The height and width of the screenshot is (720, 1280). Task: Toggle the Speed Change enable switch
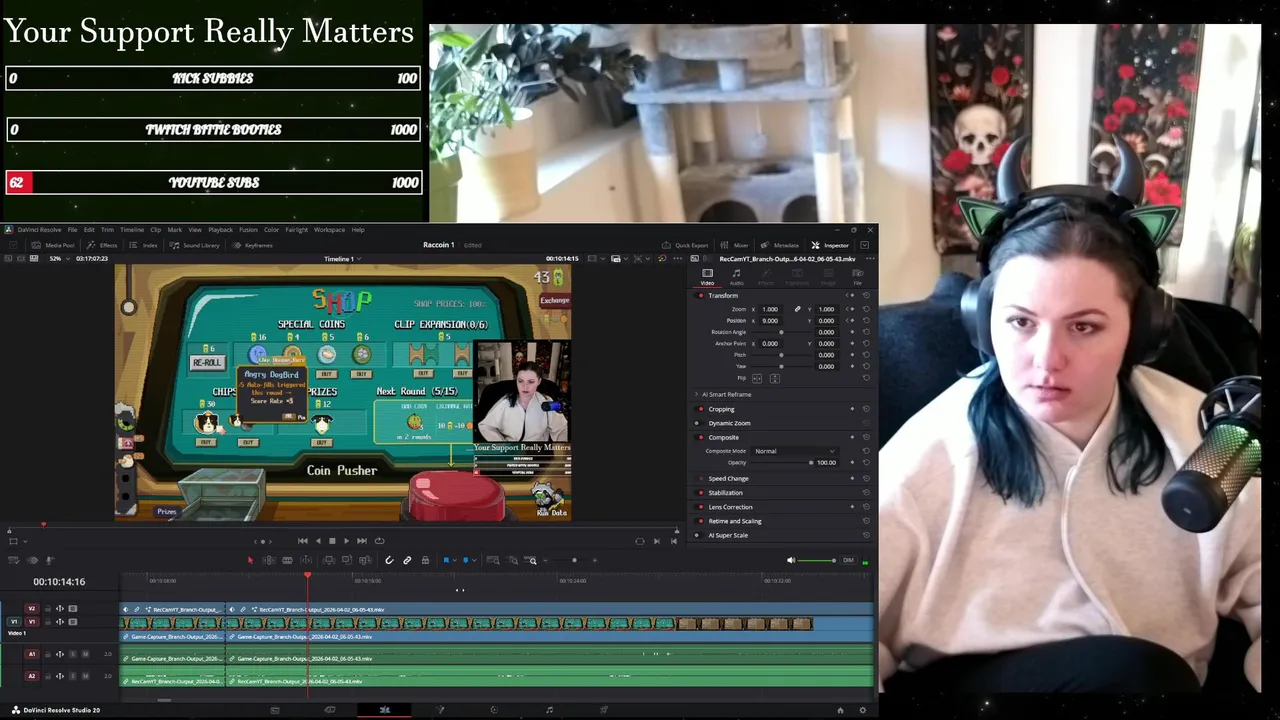pos(698,478)
